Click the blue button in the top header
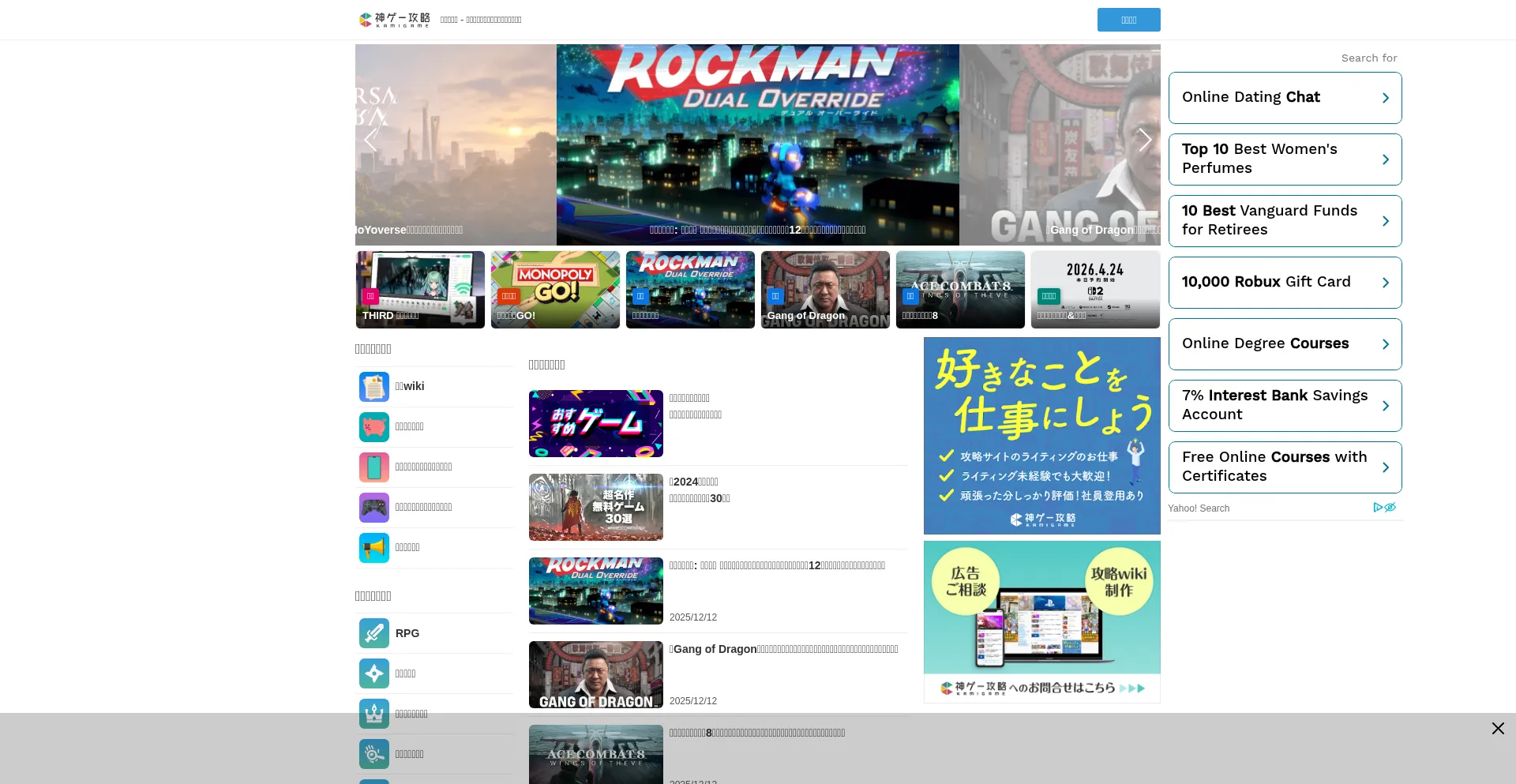The width and height of the screenshot is (1516, 784). [x=1128, y=19]
